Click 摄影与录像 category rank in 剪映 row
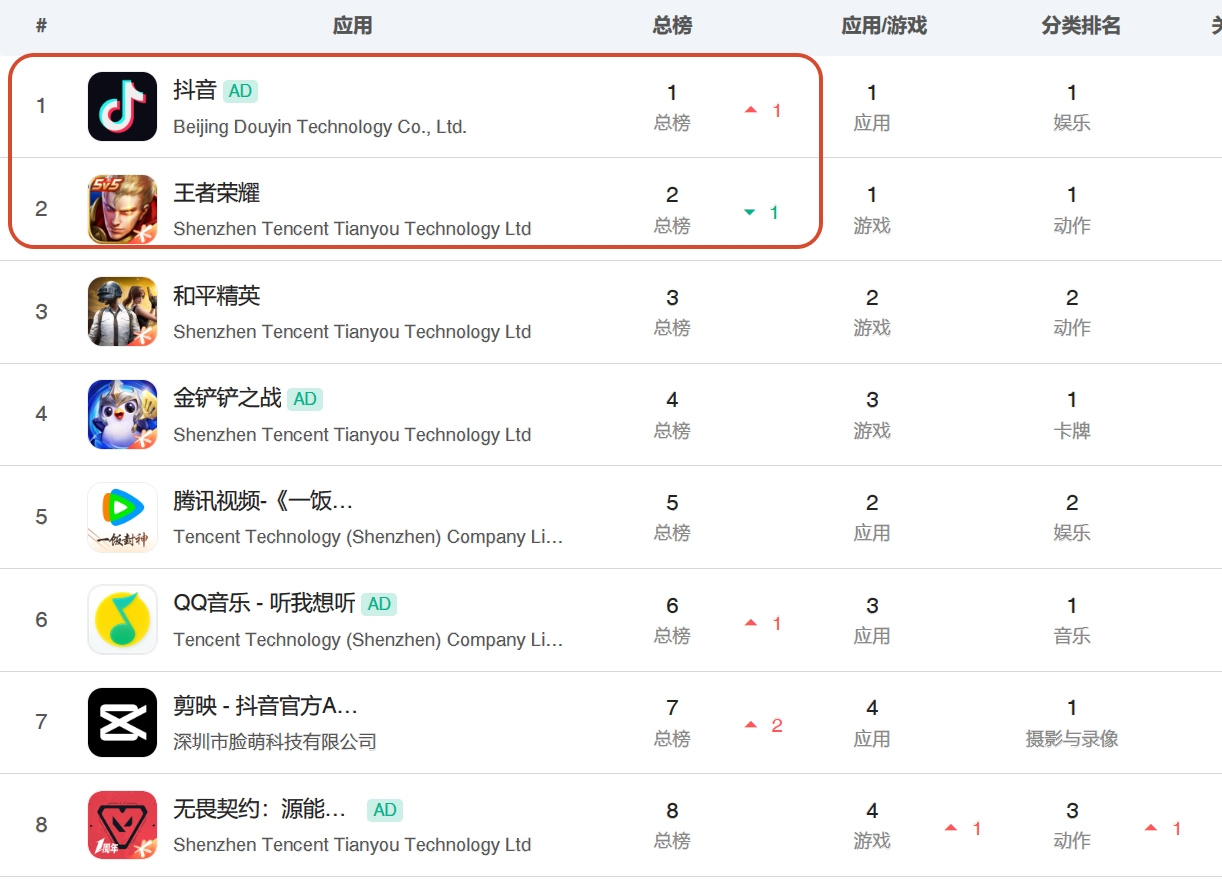1222x892 pixels. point(1072,723)
